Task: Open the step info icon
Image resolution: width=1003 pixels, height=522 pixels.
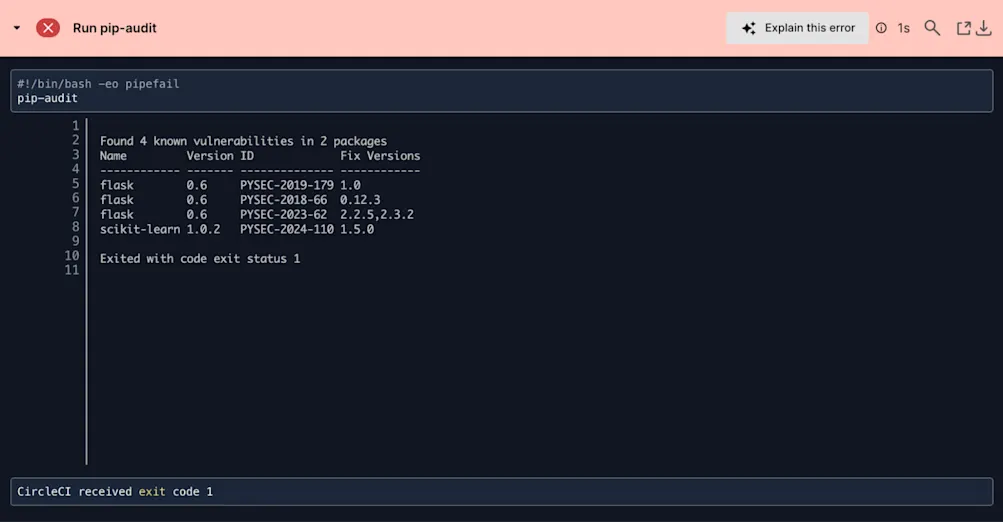Action: 881,28
